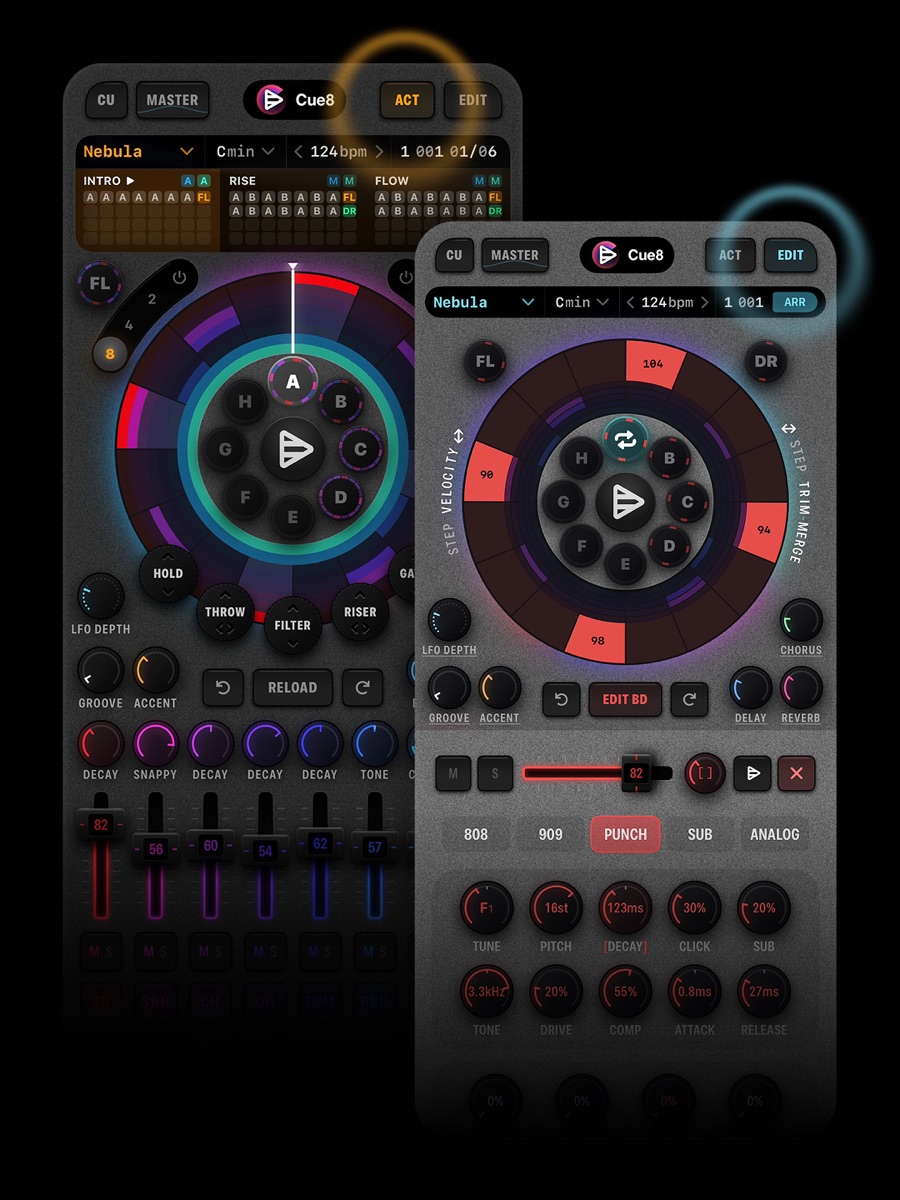Increase bpm with right arrow in back window
900x1200 pixels.
click(x=379, y=152)
